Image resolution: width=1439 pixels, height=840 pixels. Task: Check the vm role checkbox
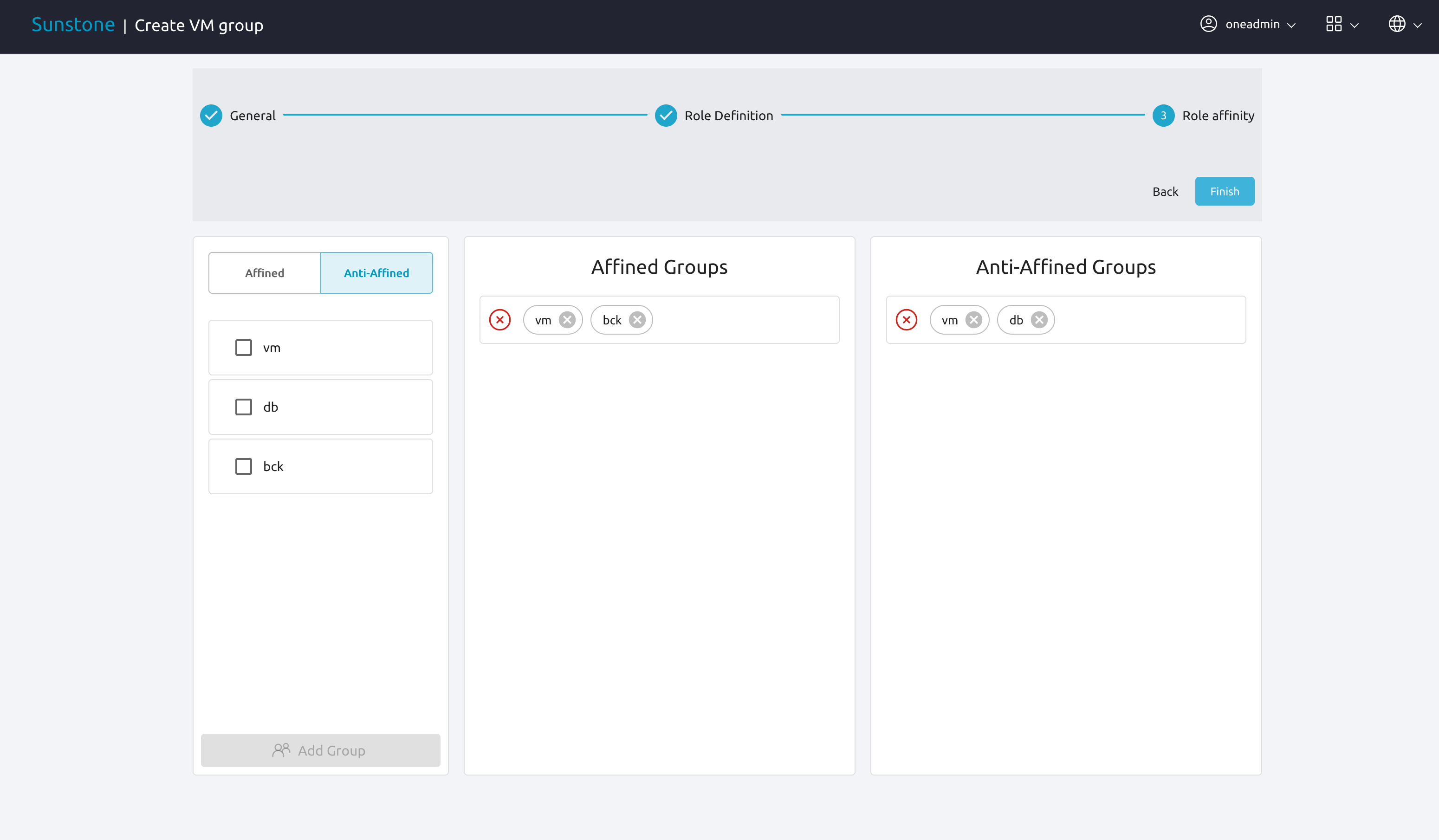coord(244,348)
